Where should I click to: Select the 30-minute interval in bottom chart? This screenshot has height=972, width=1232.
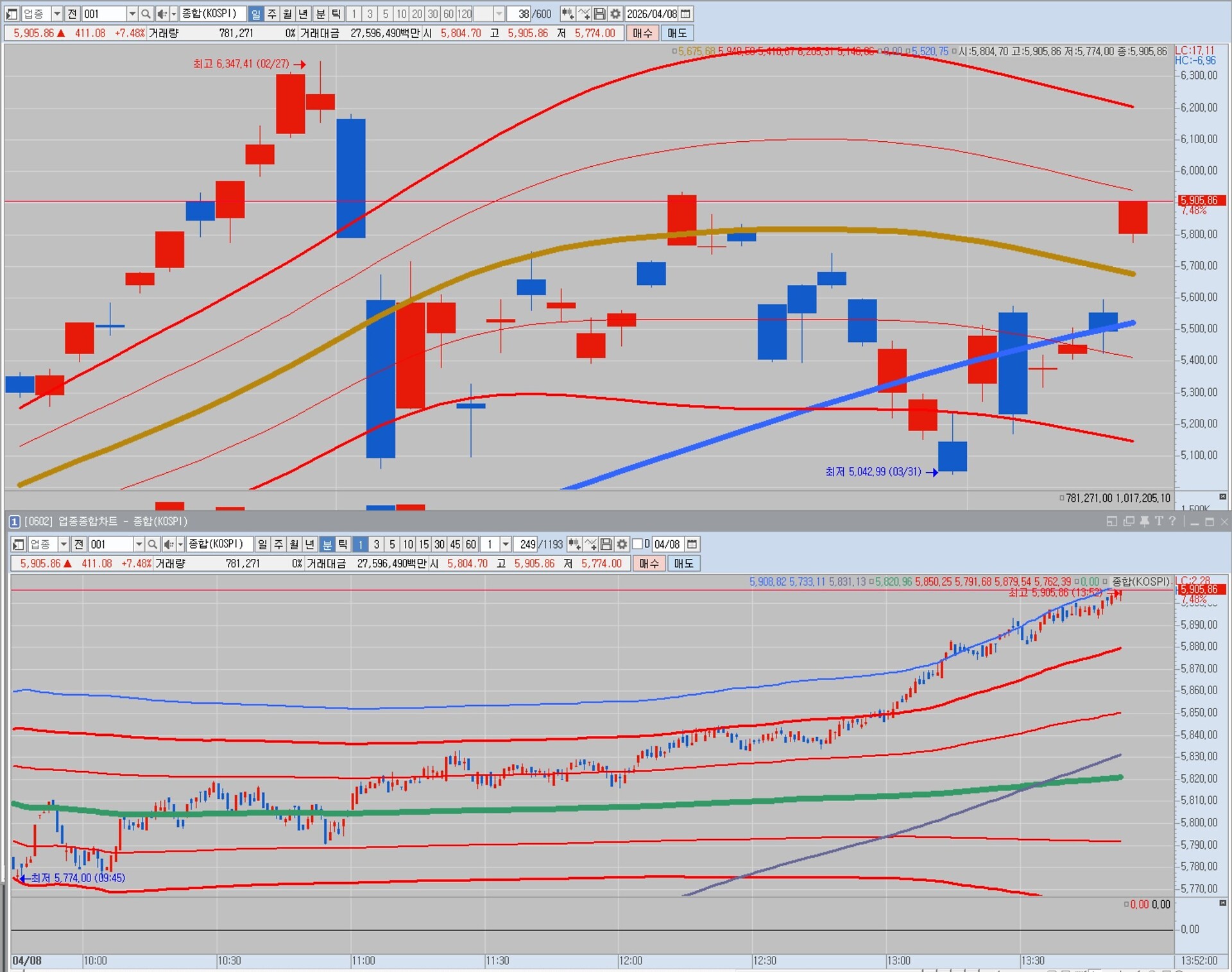pos(439,544)
